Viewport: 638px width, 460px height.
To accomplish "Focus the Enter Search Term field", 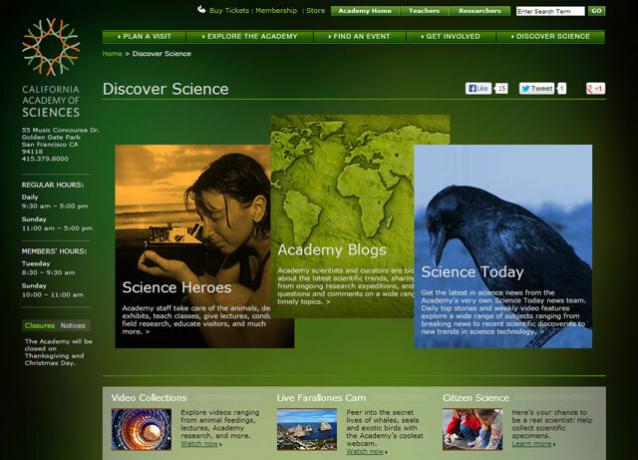I will click(550, 11).
